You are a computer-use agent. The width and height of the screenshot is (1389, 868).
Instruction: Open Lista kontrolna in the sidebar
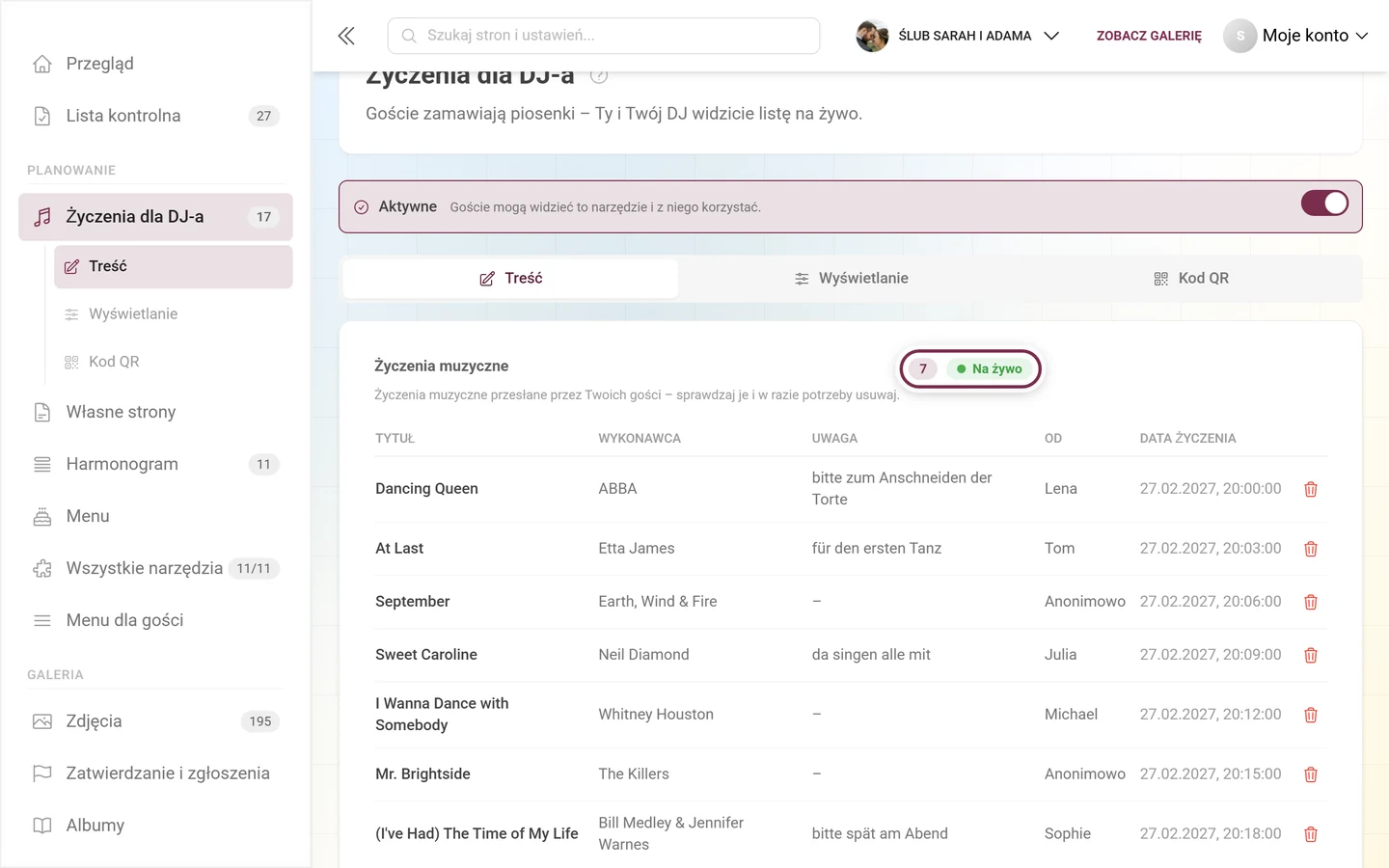pos(155,116)
